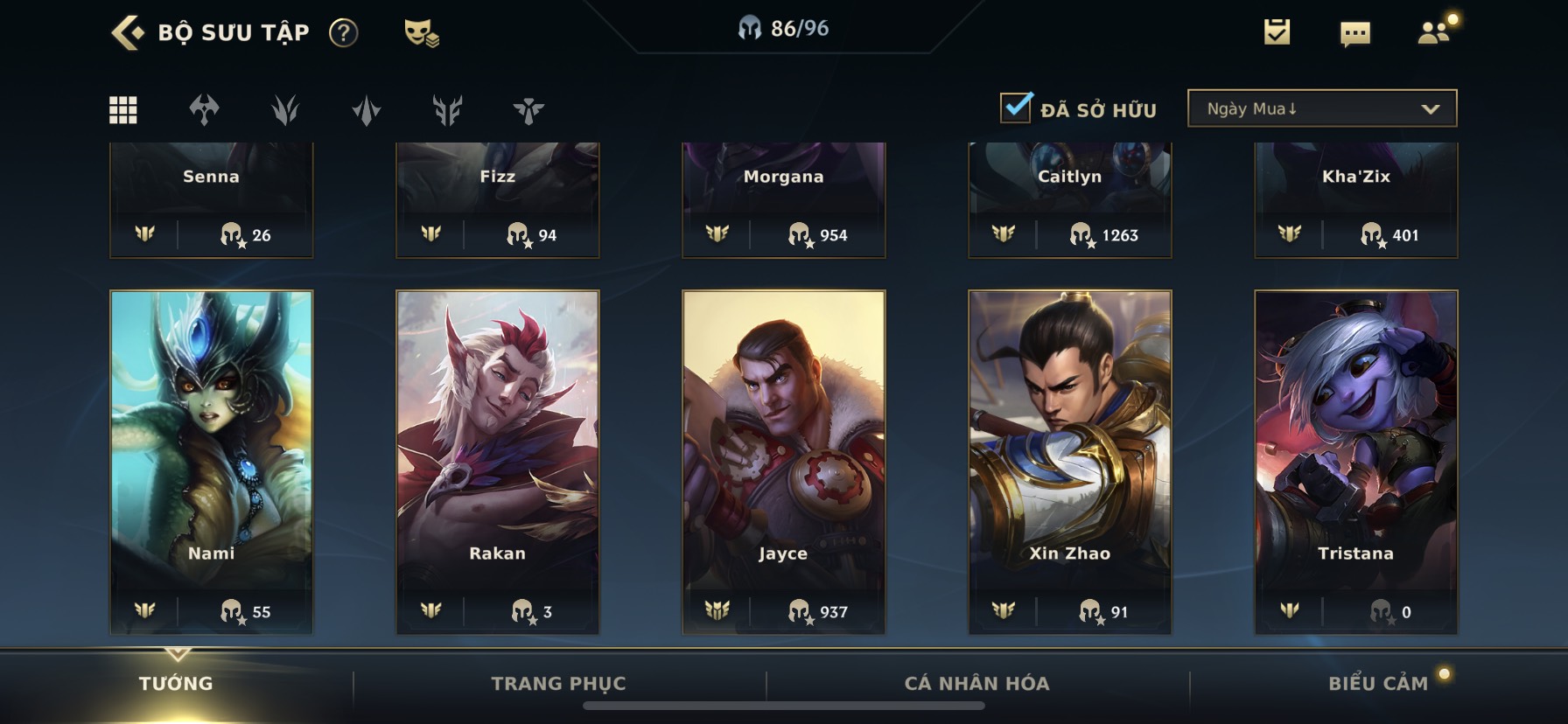The height and width of the screenshot is (724, 1568).
Task: Filter champions by the last role icon
Action: 528,110
